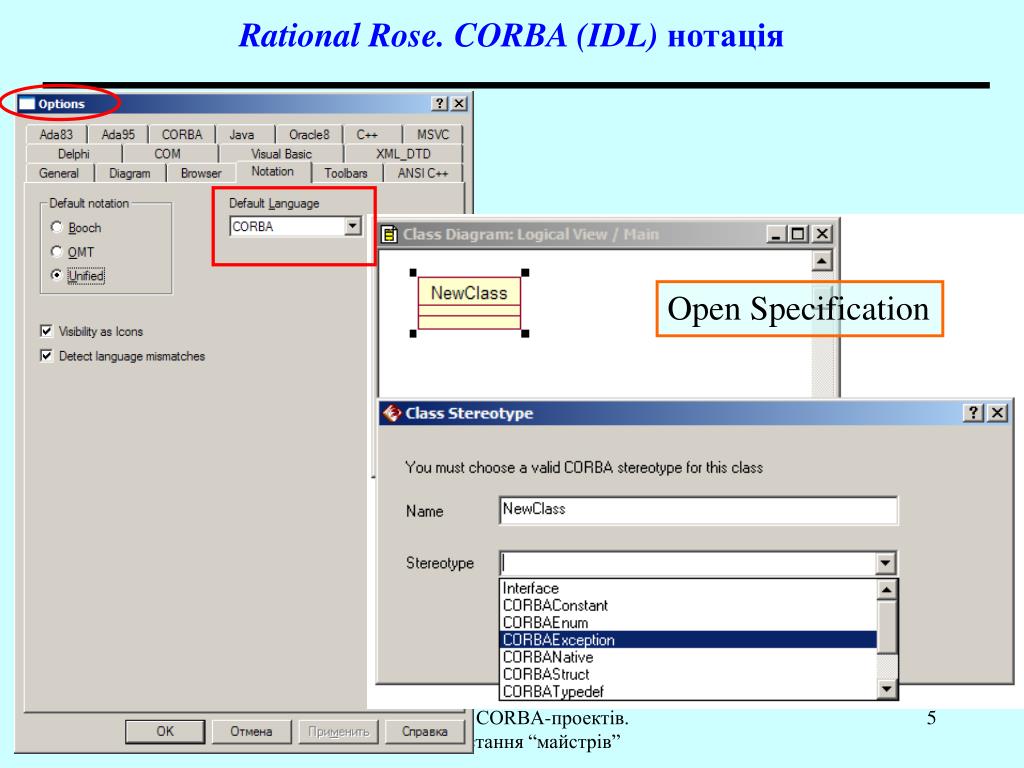Image resolution: width=1024 pixels, height=768 pixels.
Task: Open the Oracle8 tab
Action: pyautogui.click(x=309, y=135)
